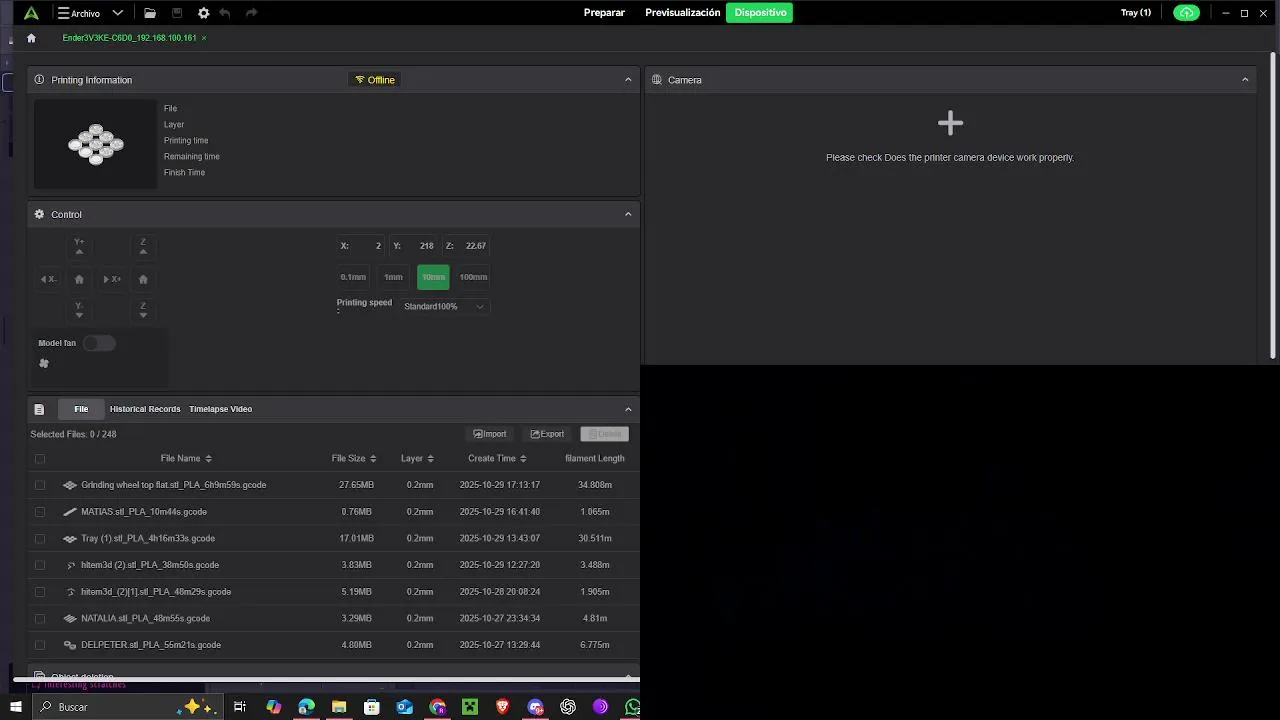
Task: Tick checkbox for NATALIA.stl file
Action: pyautogui.click(x=40, y=618)
